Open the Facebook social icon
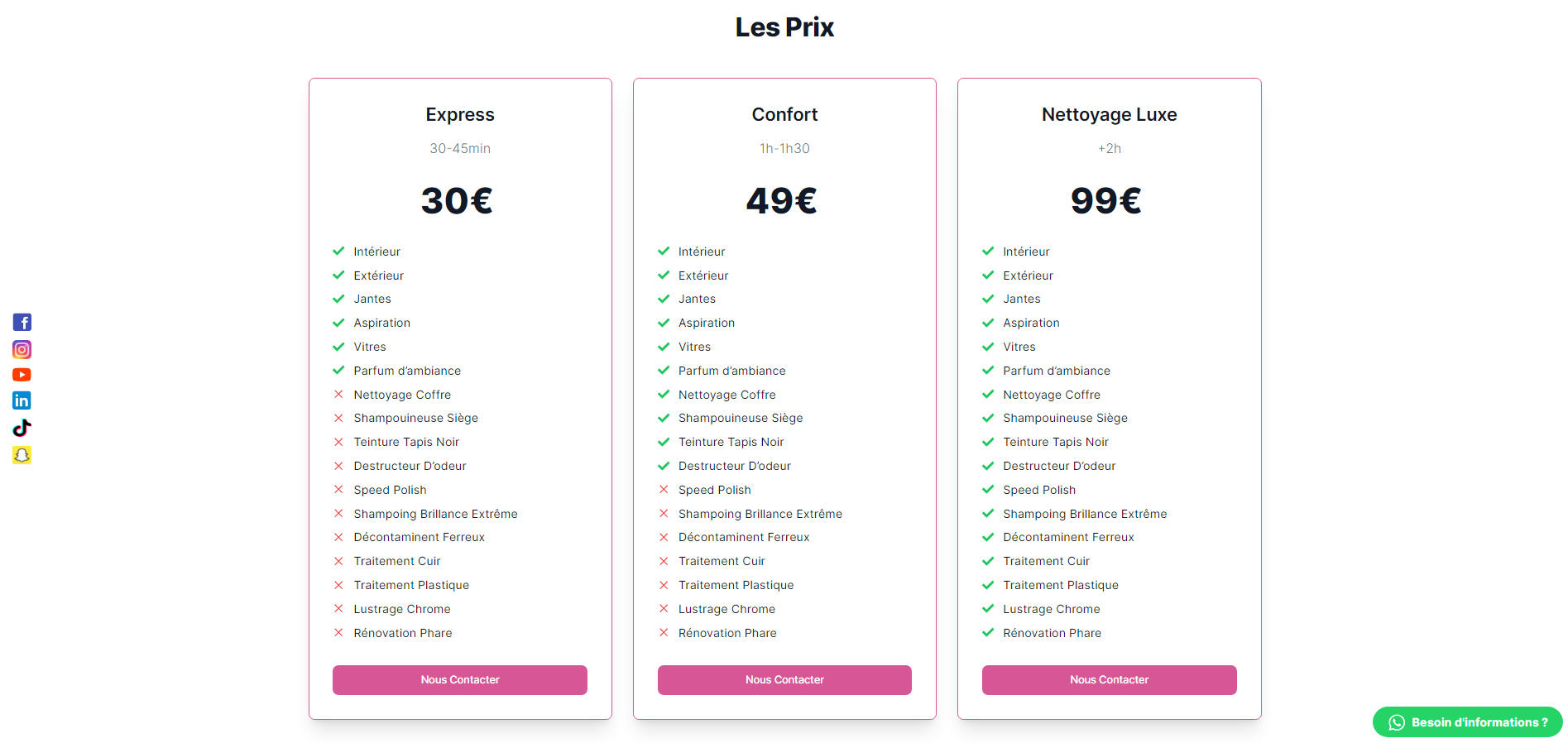Image resolution: width=1568 pixels, height=743 pixels. (22, 323)
